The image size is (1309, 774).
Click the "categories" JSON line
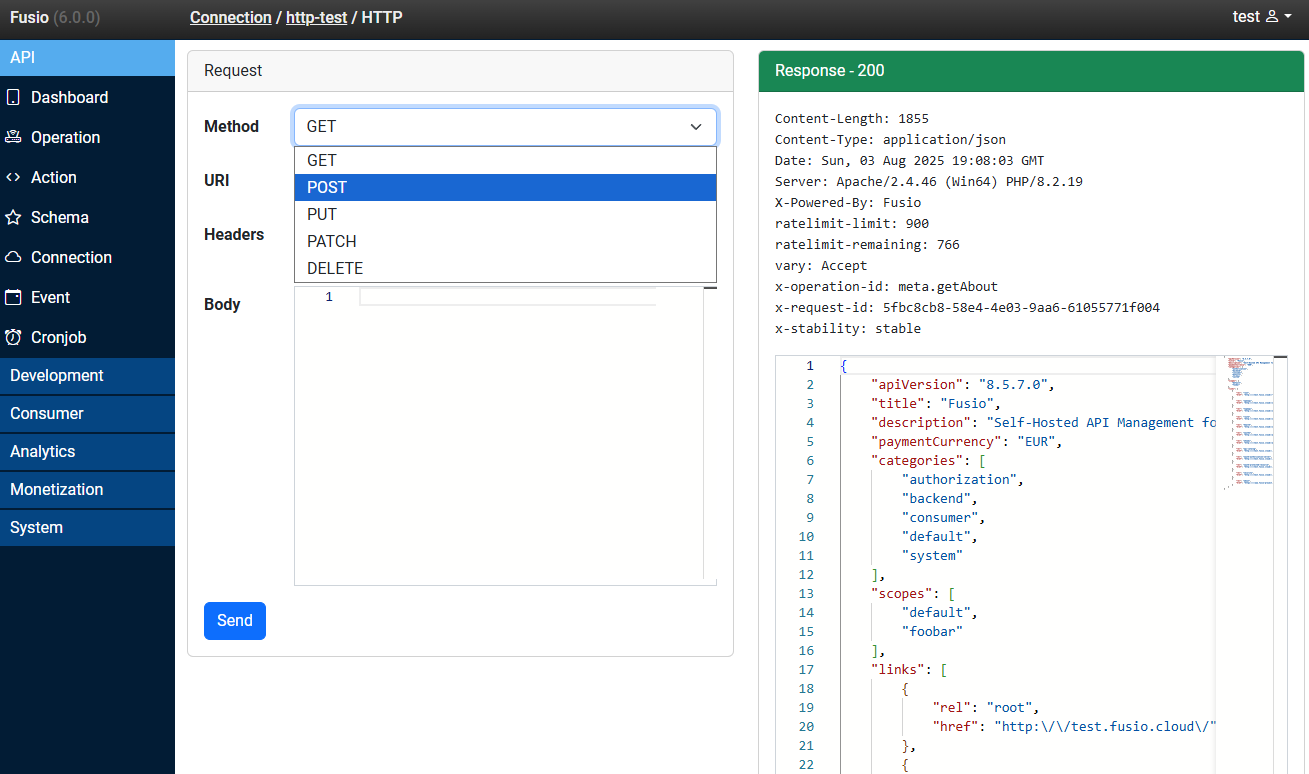929,461
